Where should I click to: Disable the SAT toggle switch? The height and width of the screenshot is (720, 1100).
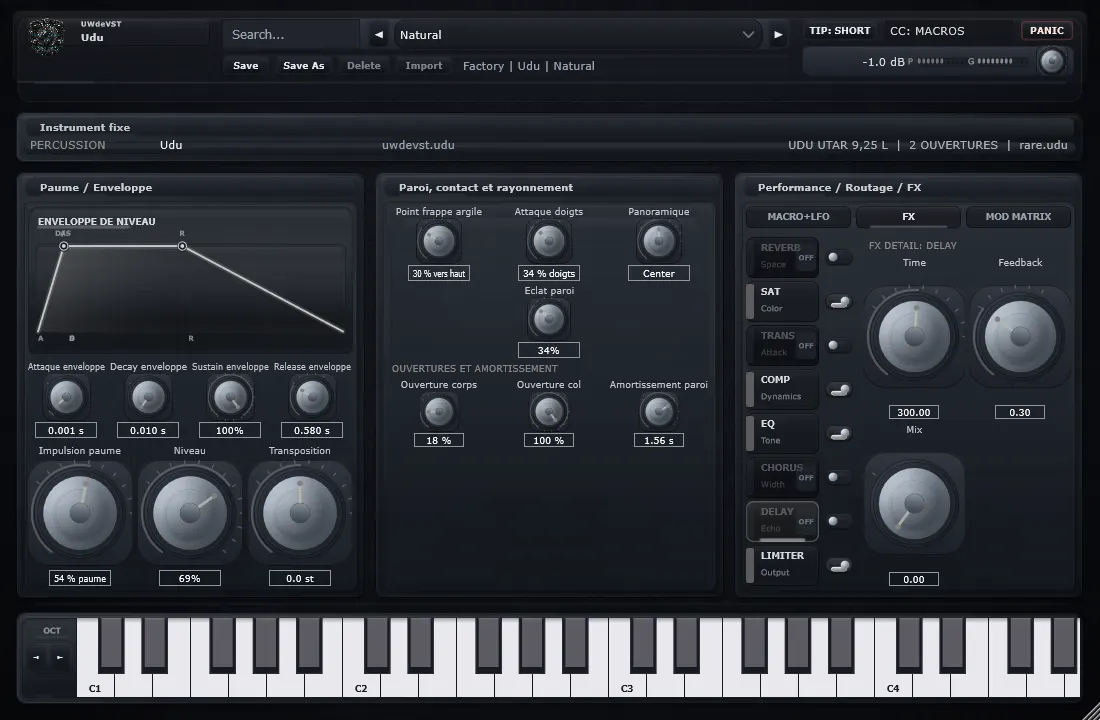click(838, 302)
